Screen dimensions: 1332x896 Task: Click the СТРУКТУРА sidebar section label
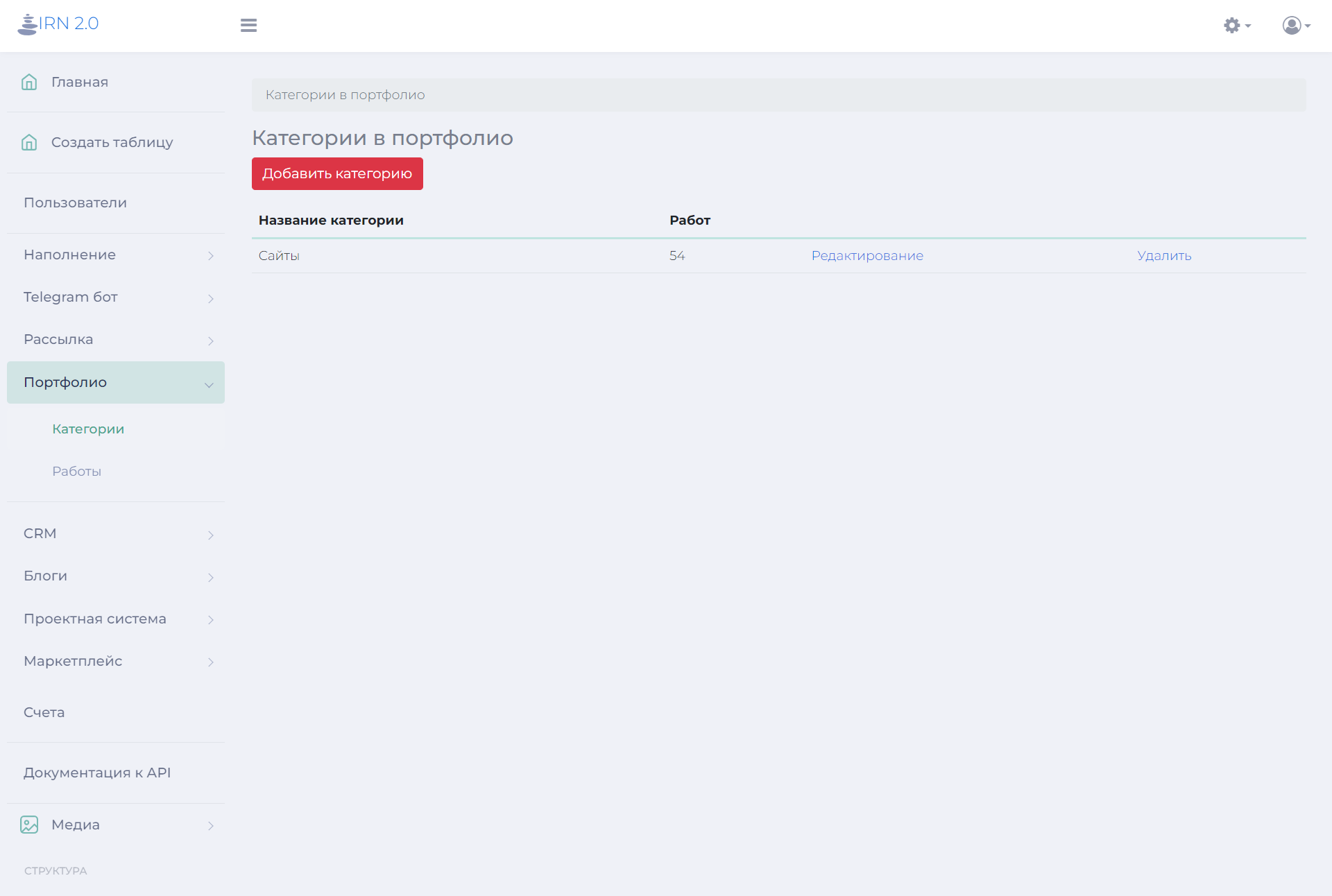click(x=55, y=870)
